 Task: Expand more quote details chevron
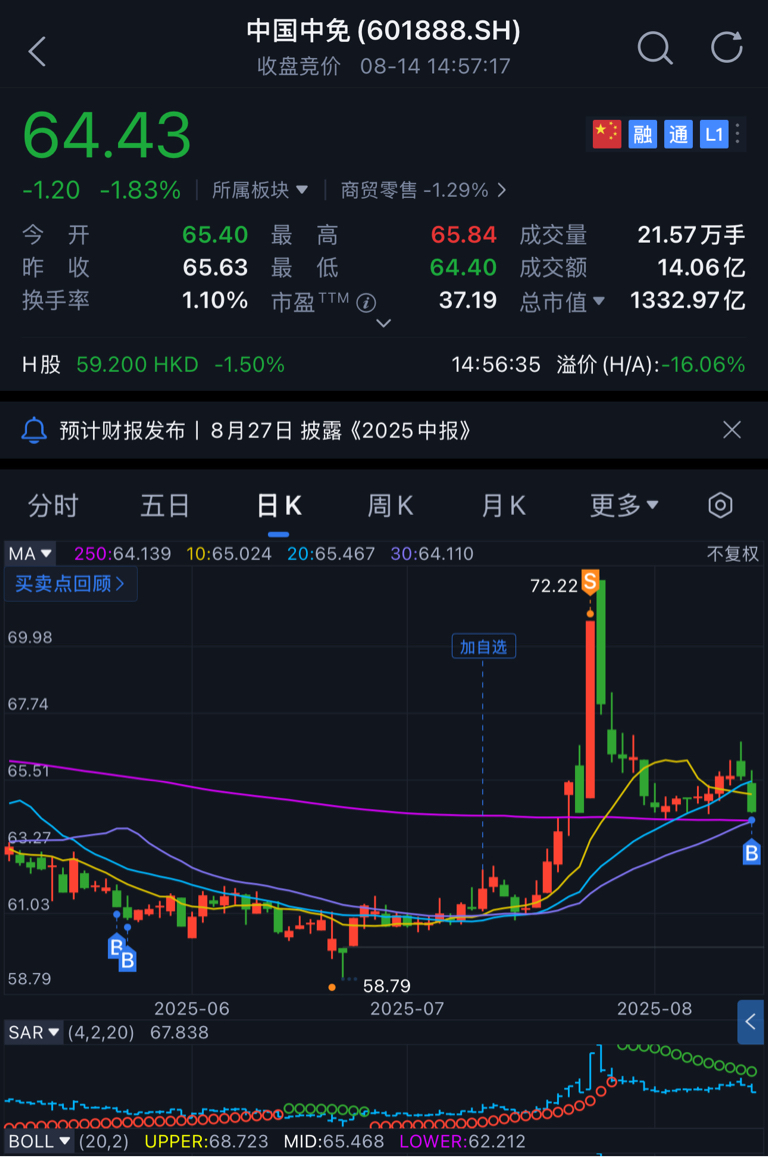[x=384, y=323]
